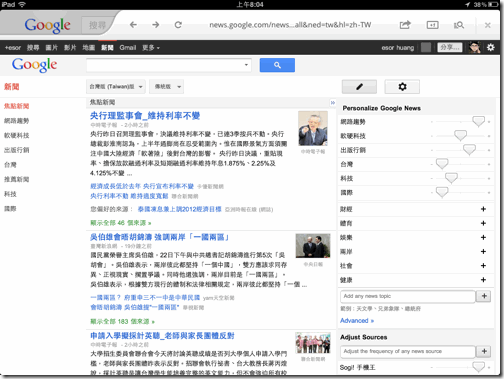Viewport: 504px width, 379px height.
Task: Open the 傳統版 layout dropdown
Action: point(166,87)
